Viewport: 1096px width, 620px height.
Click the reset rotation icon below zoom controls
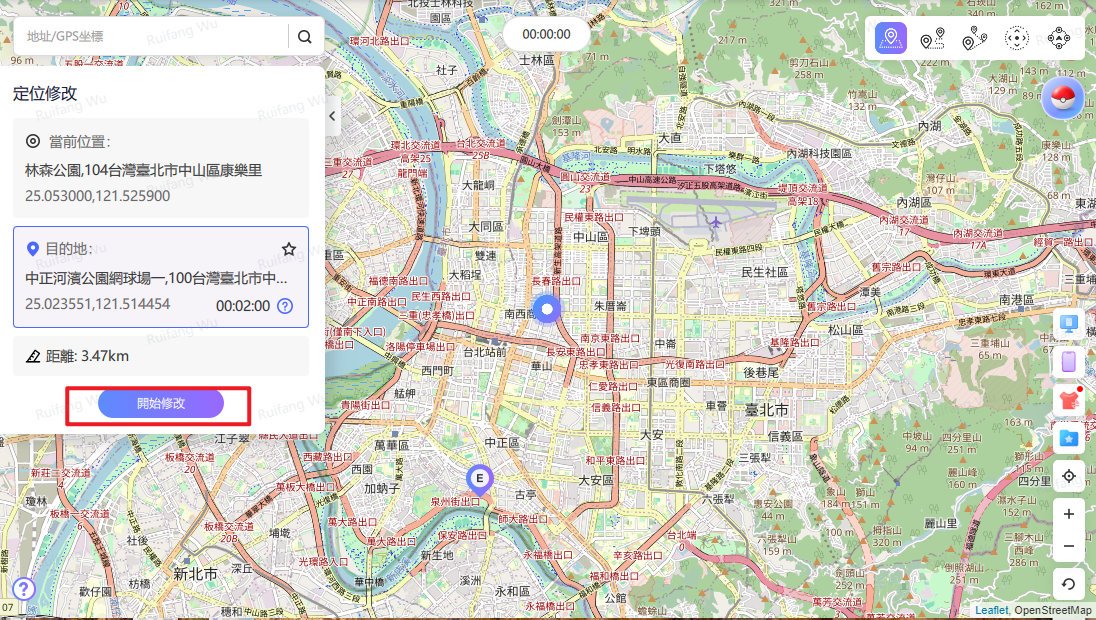point(1068,584)
